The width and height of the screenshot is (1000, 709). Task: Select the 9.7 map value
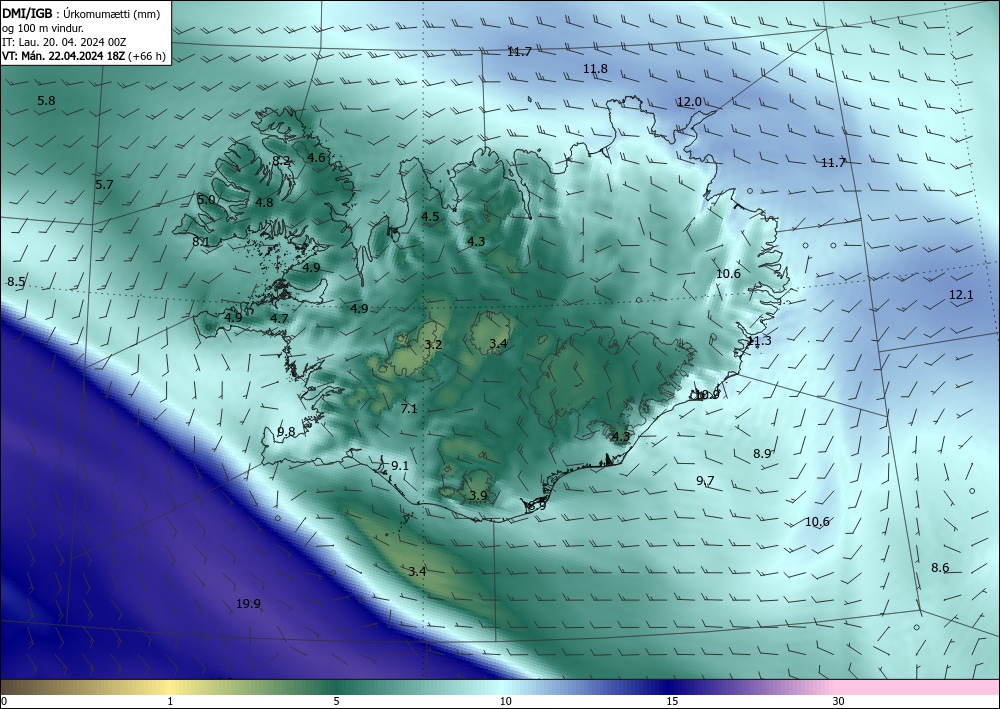pos(705,481)
